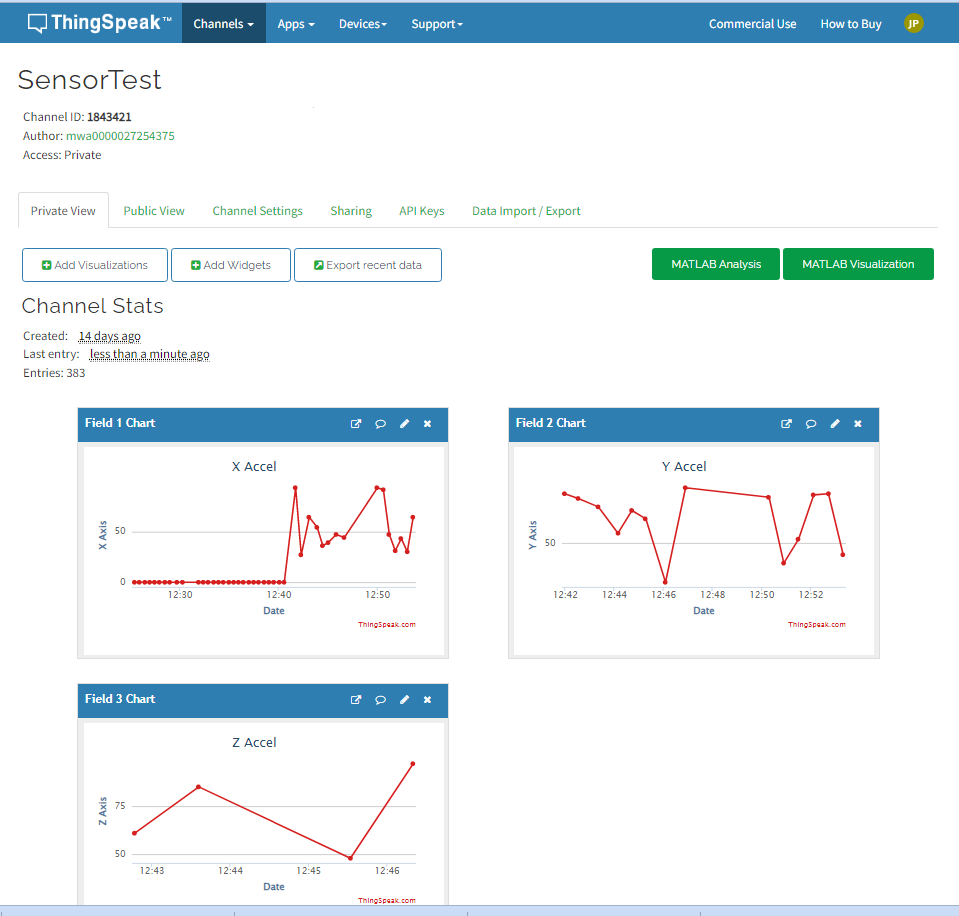The width and height of the screenshot is (959, 916).
Task: Switch to Data Import / Export tab
Action: [x=526, y=210]
